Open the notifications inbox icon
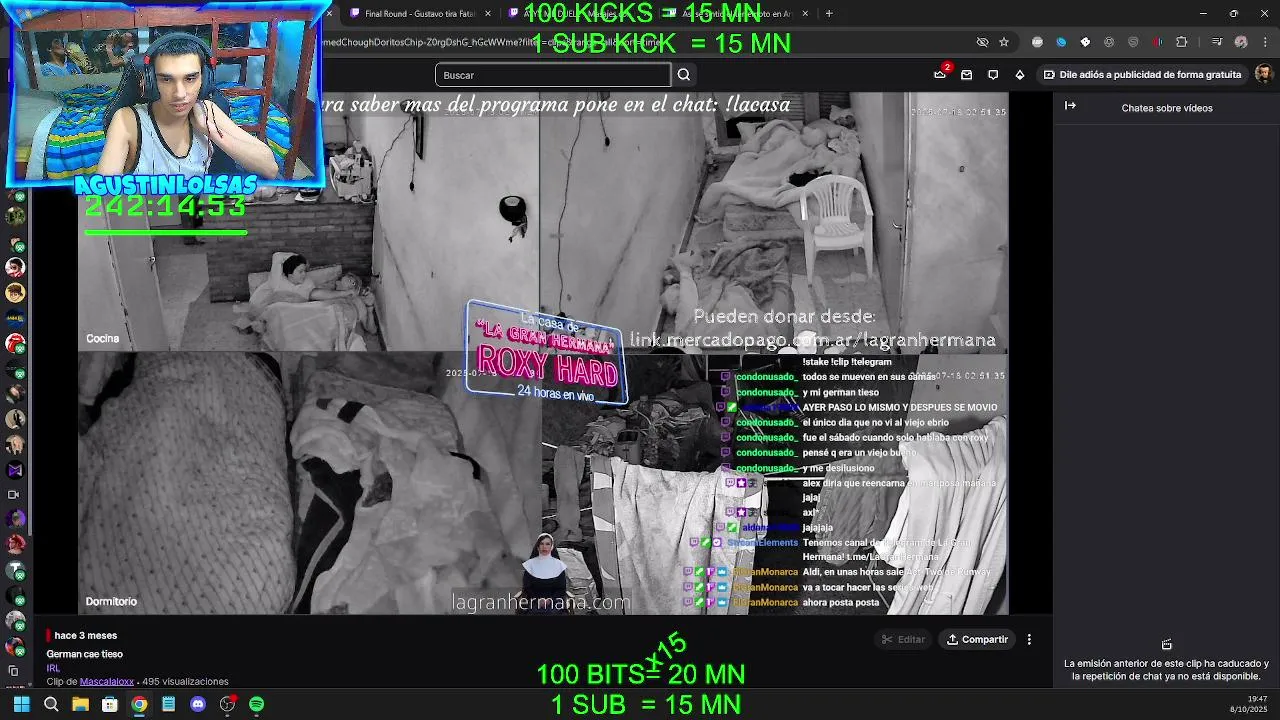 pos(966,75)
